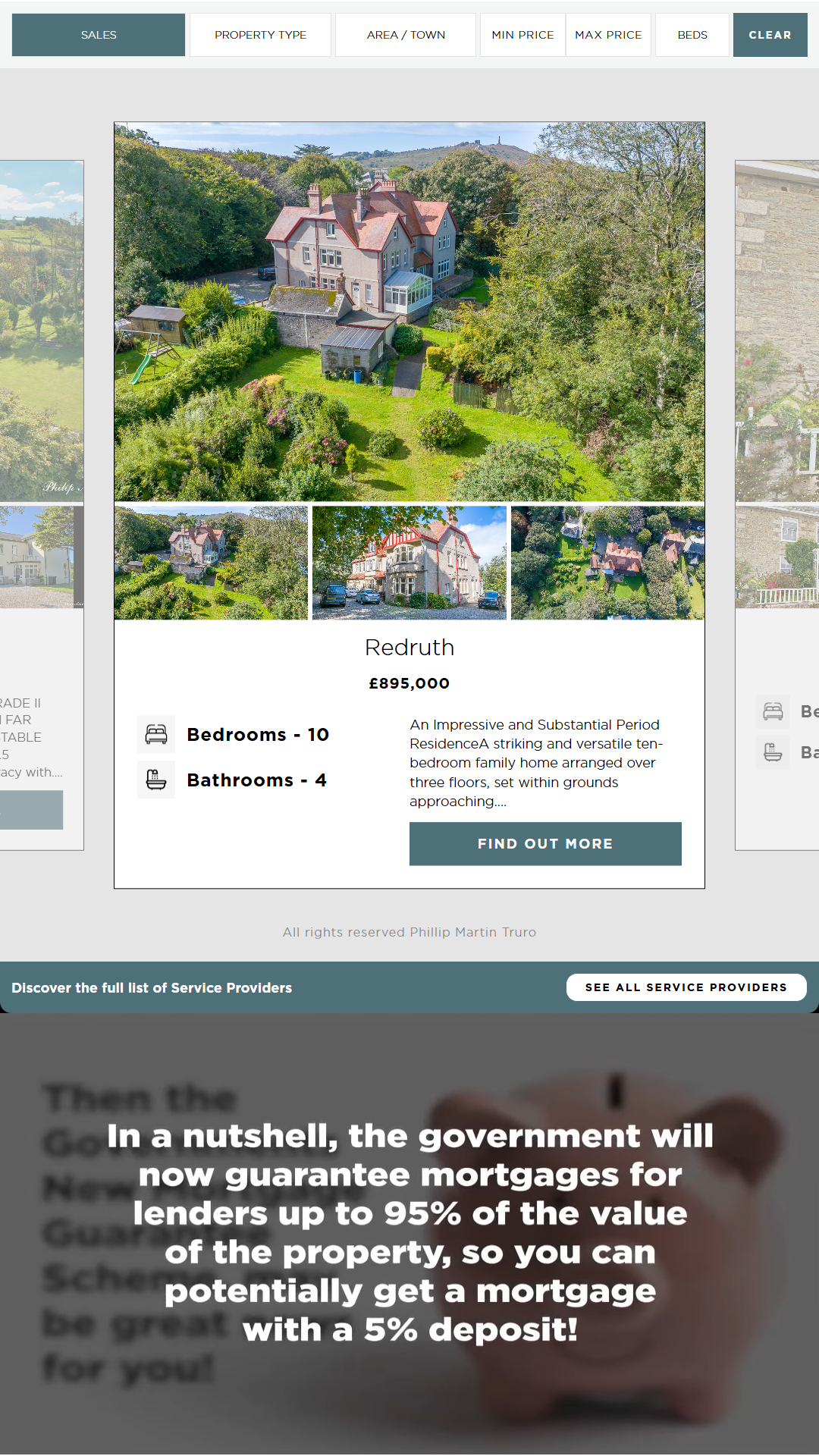Clear all search filters

coord(770,35)
